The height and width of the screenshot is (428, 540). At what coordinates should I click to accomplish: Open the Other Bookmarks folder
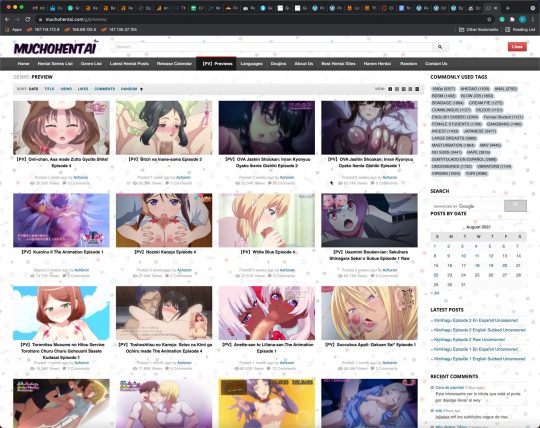pos(479,30)
